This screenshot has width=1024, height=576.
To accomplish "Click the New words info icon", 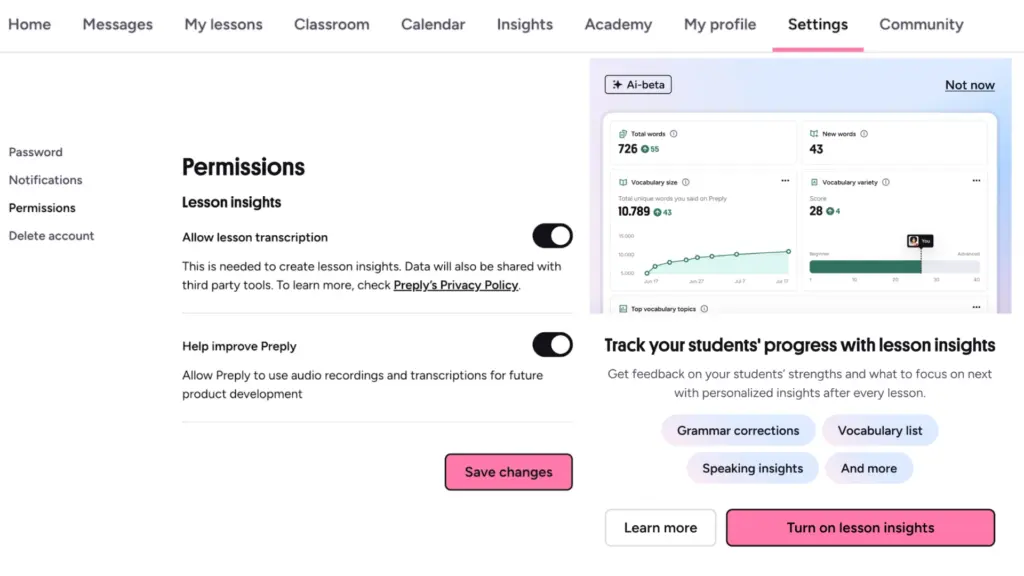I will [864, 134].
